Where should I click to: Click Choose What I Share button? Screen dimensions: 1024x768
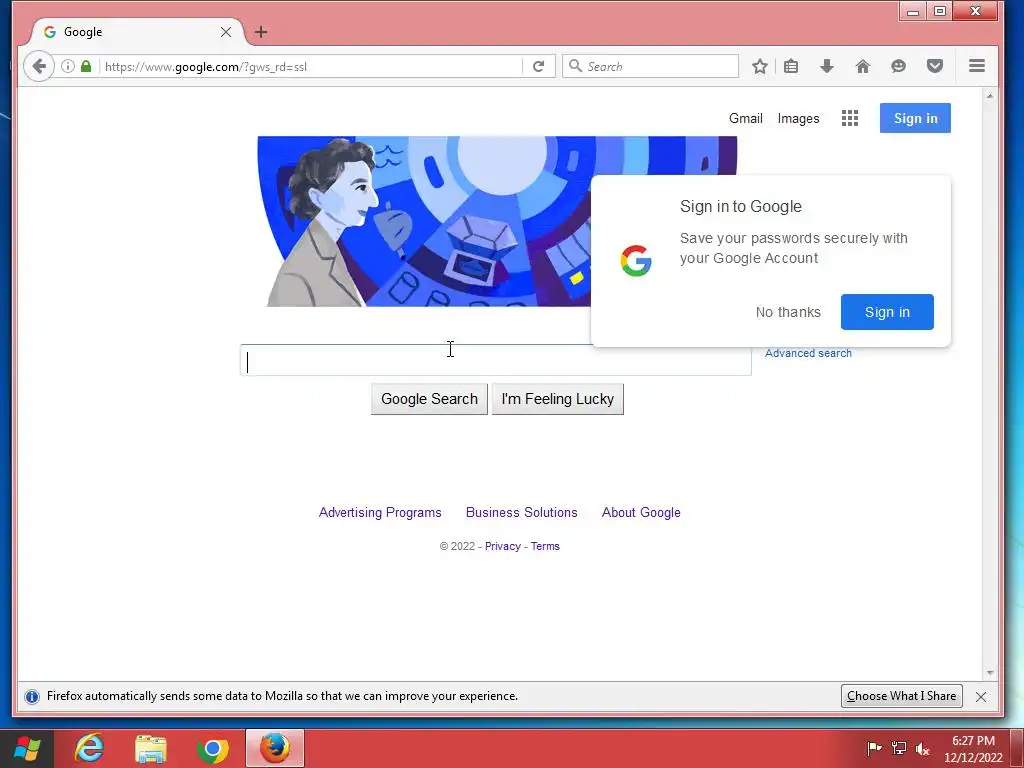(901, 696)
